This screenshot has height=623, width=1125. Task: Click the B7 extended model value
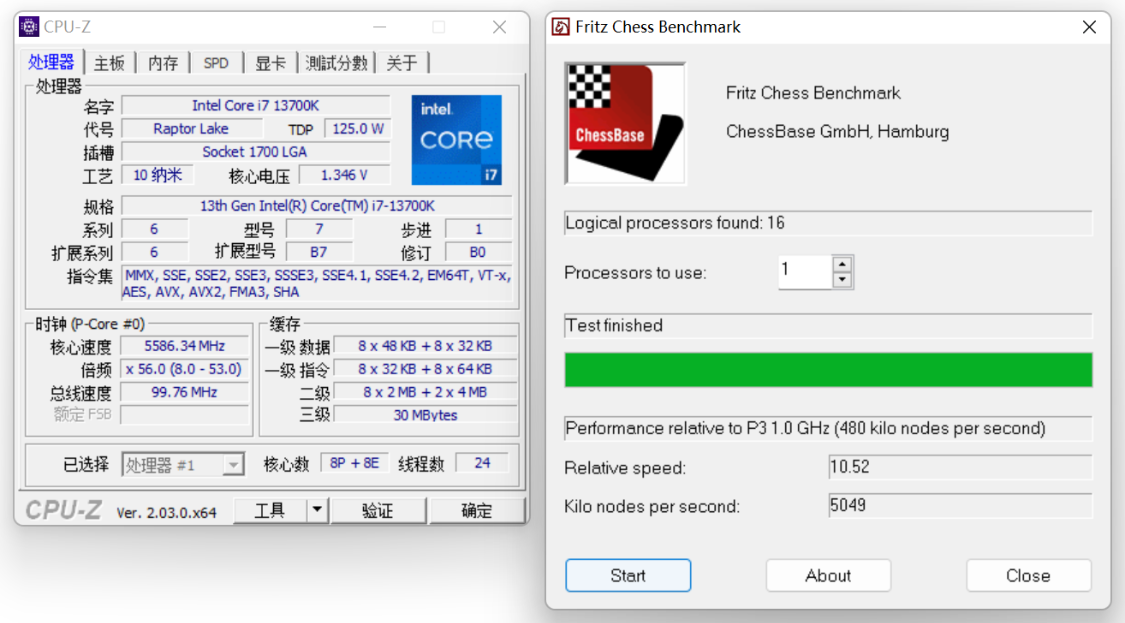tap(319, 252)
